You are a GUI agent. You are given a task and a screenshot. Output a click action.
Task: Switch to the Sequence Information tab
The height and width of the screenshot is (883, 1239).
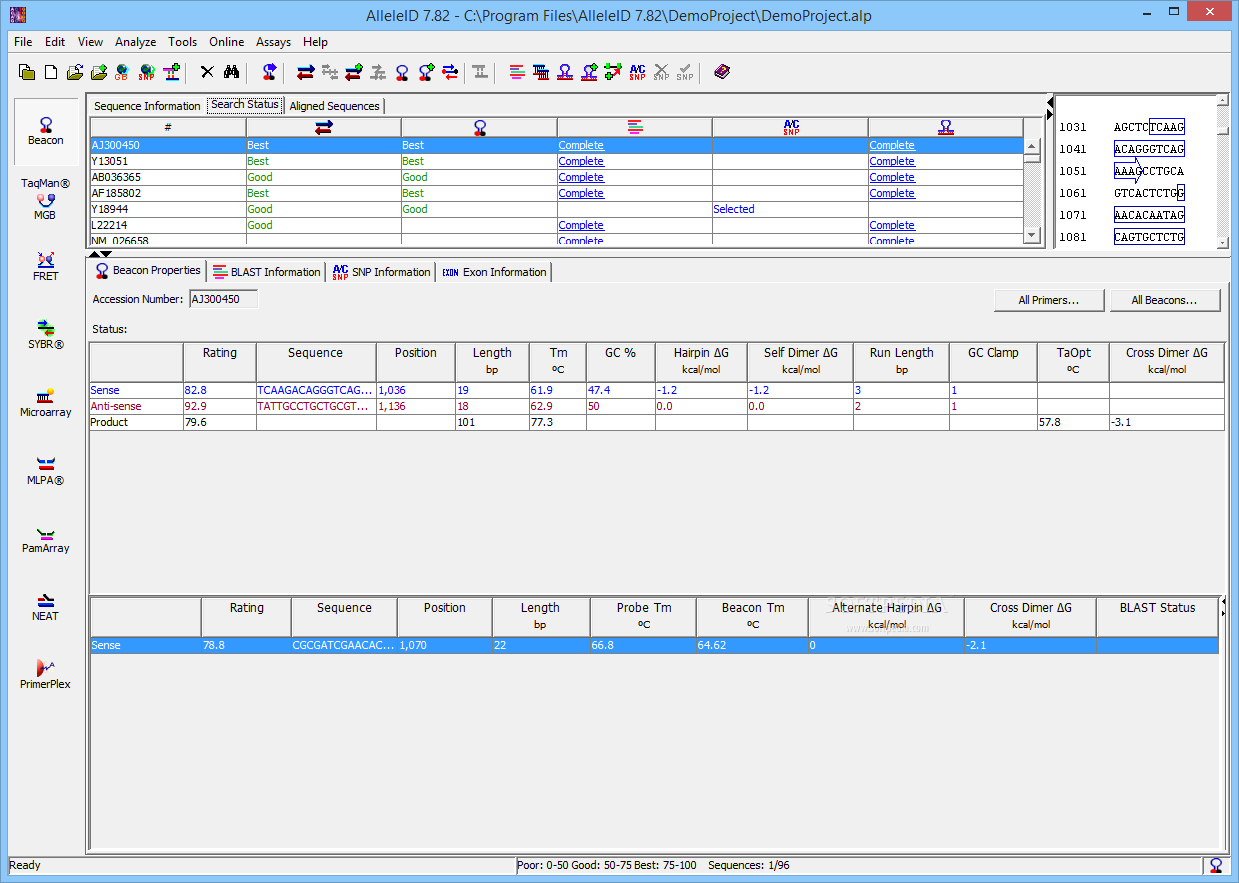point(147,106)
